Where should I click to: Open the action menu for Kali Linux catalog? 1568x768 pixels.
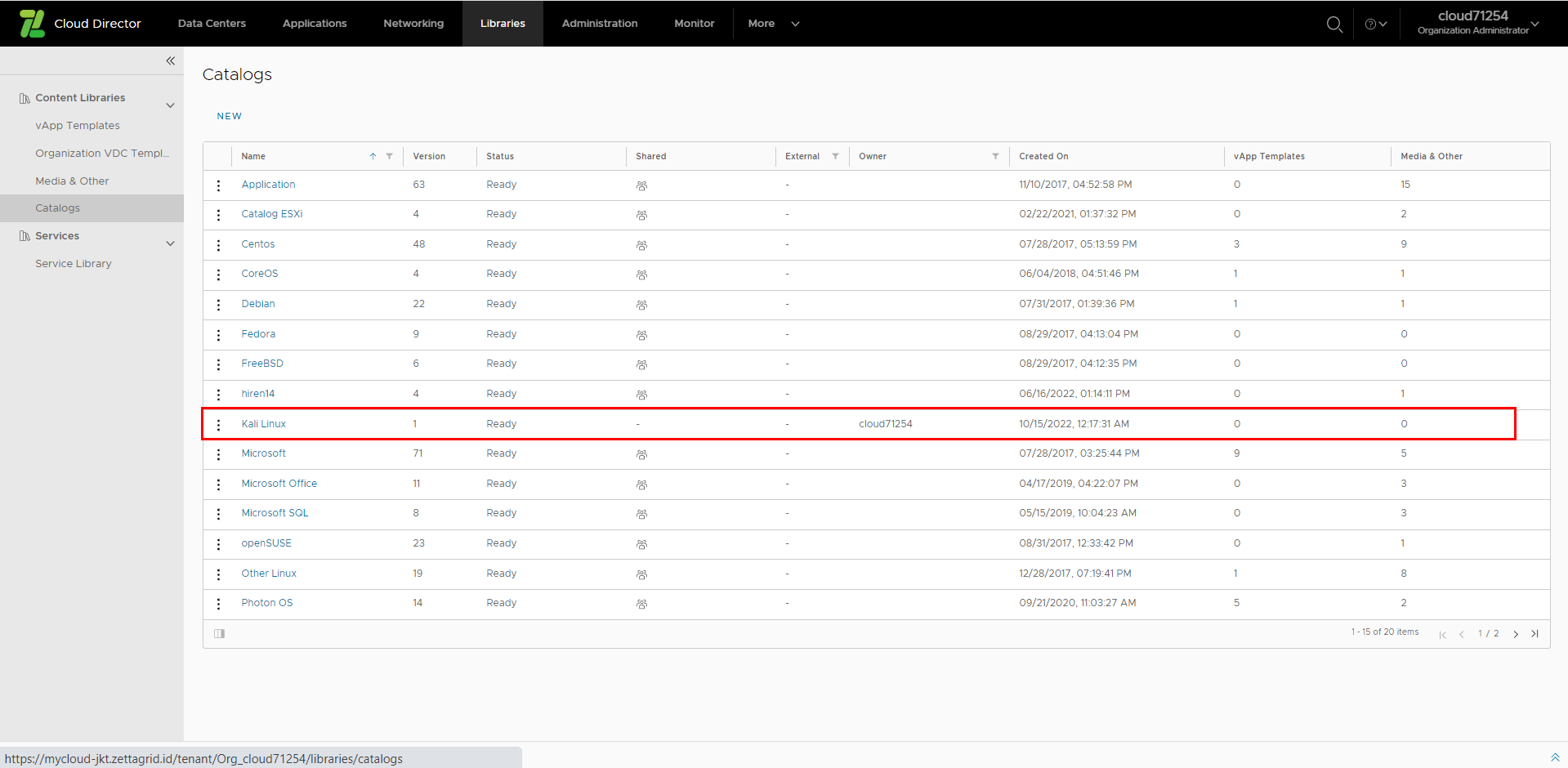coord(218,424)
